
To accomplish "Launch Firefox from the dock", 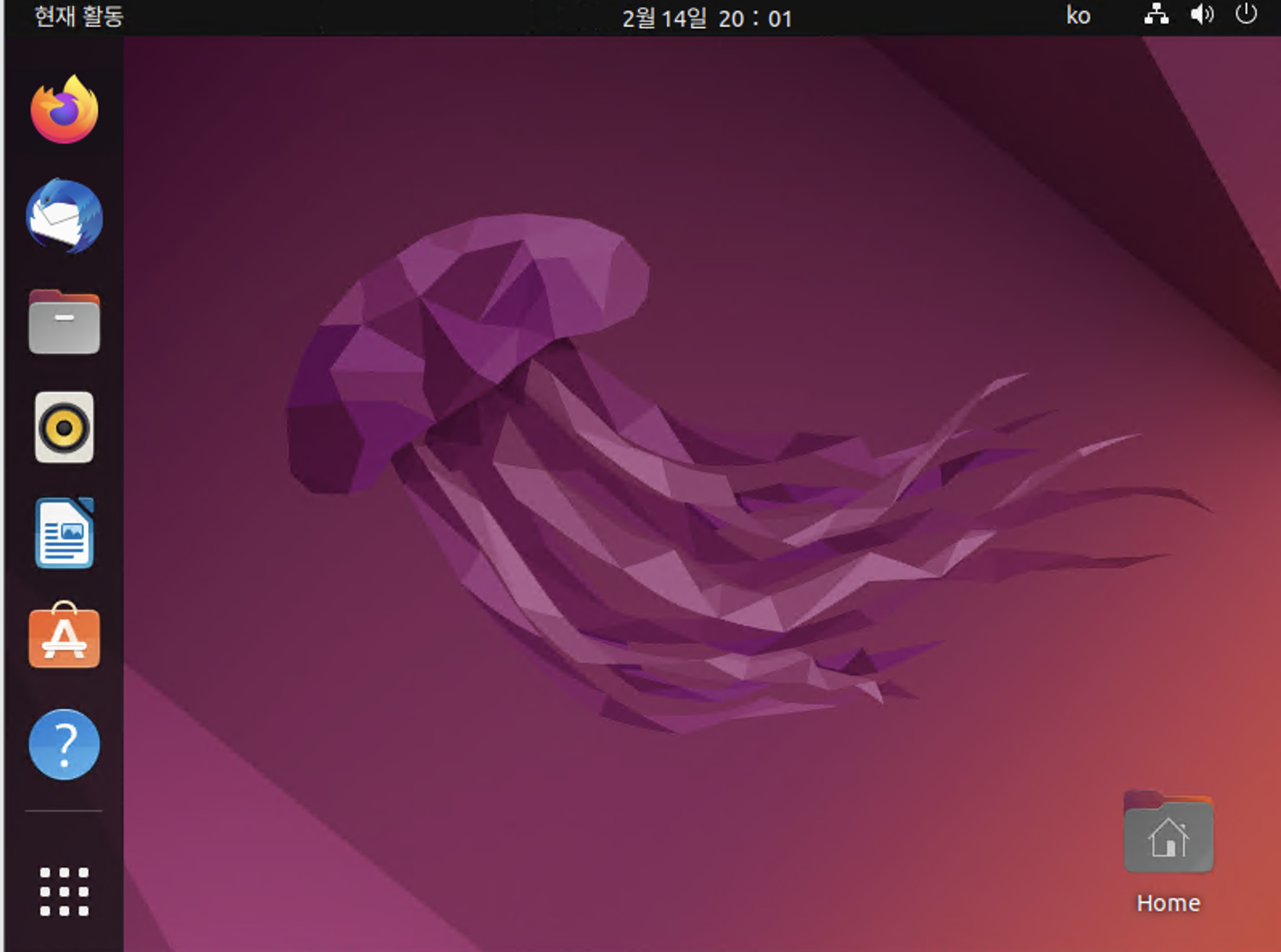I will click(64, 110).
